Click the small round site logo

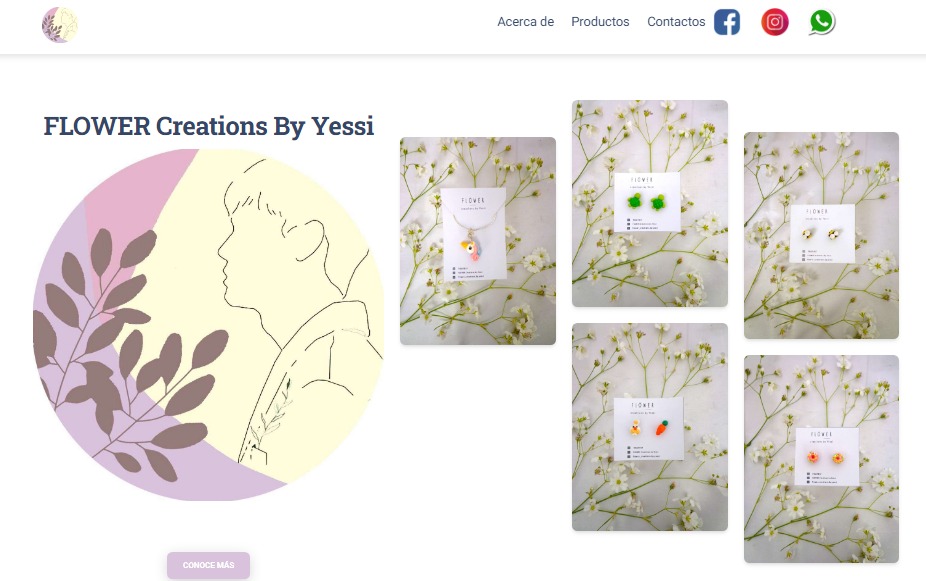click(60, 25)
